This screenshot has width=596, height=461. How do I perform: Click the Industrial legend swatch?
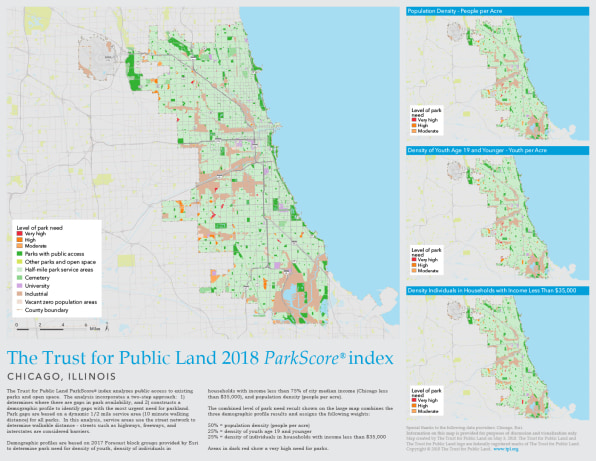(19, 294)
